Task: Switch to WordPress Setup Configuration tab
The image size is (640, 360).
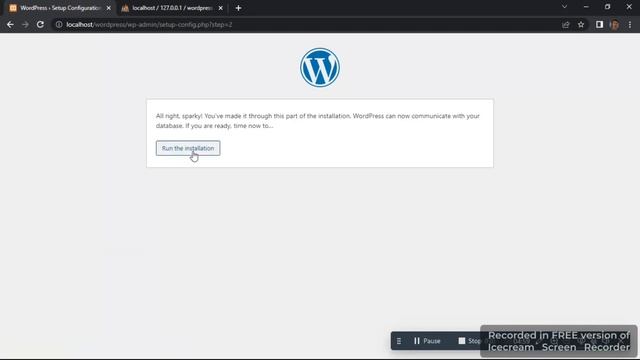Action: pos(60,8)
